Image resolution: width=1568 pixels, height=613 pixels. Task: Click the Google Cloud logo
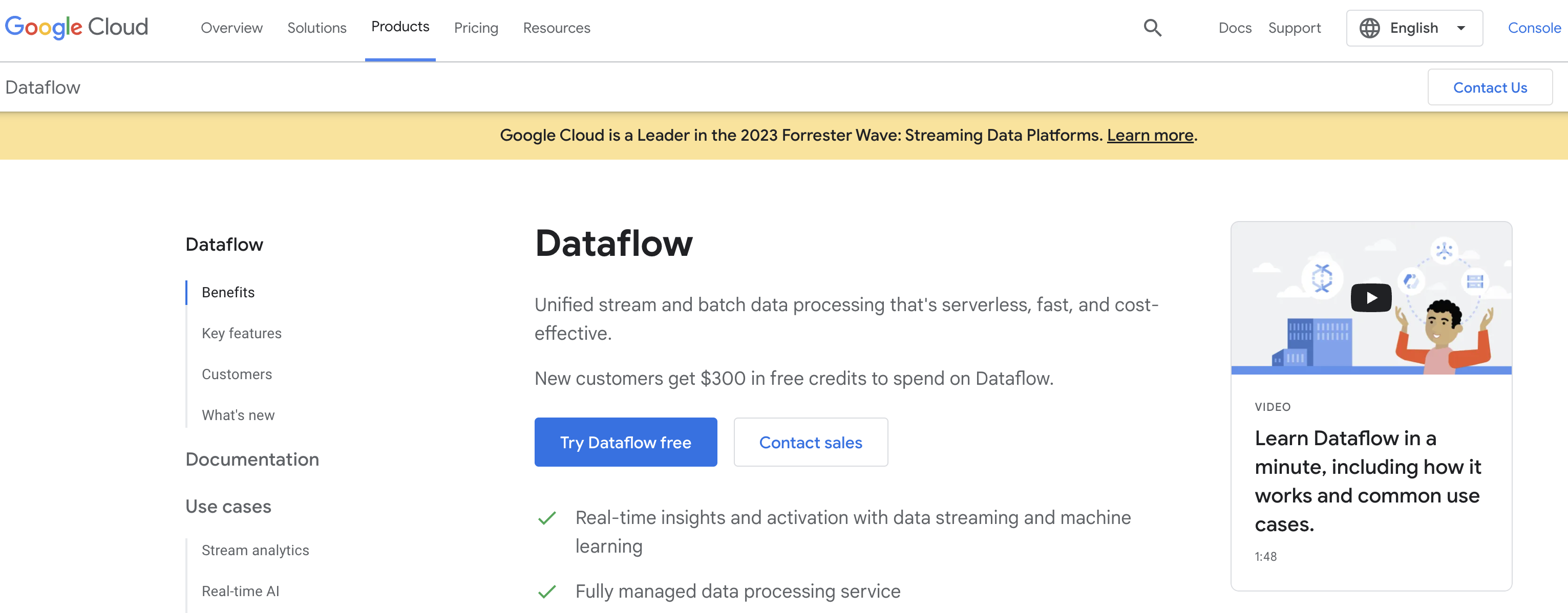point(77,27)
